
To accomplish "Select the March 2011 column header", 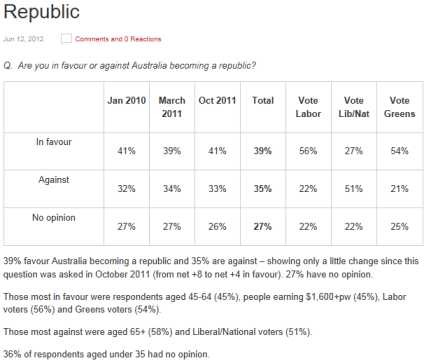I will (172, 107).
